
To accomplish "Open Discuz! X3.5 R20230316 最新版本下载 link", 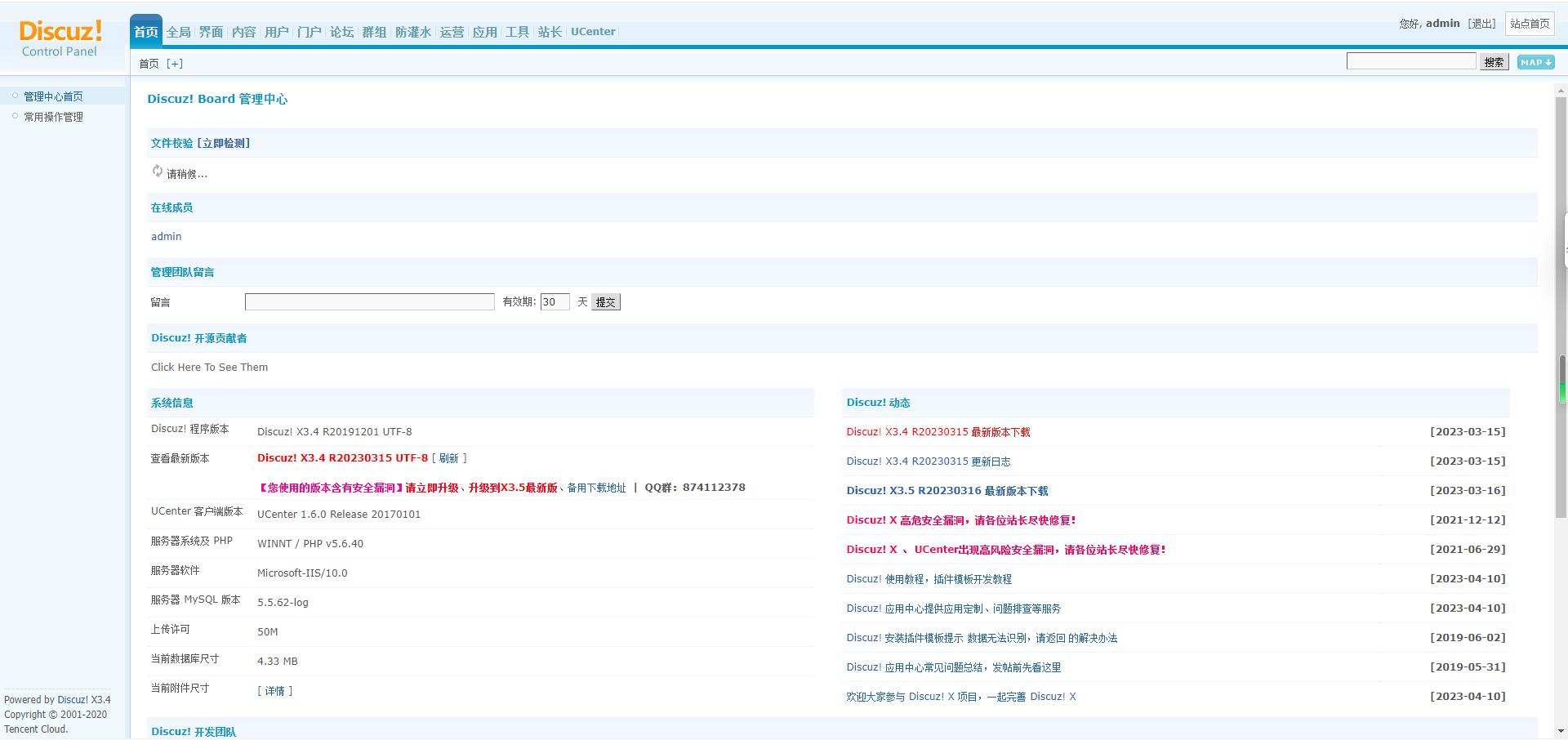I will (x=947, y=491).
